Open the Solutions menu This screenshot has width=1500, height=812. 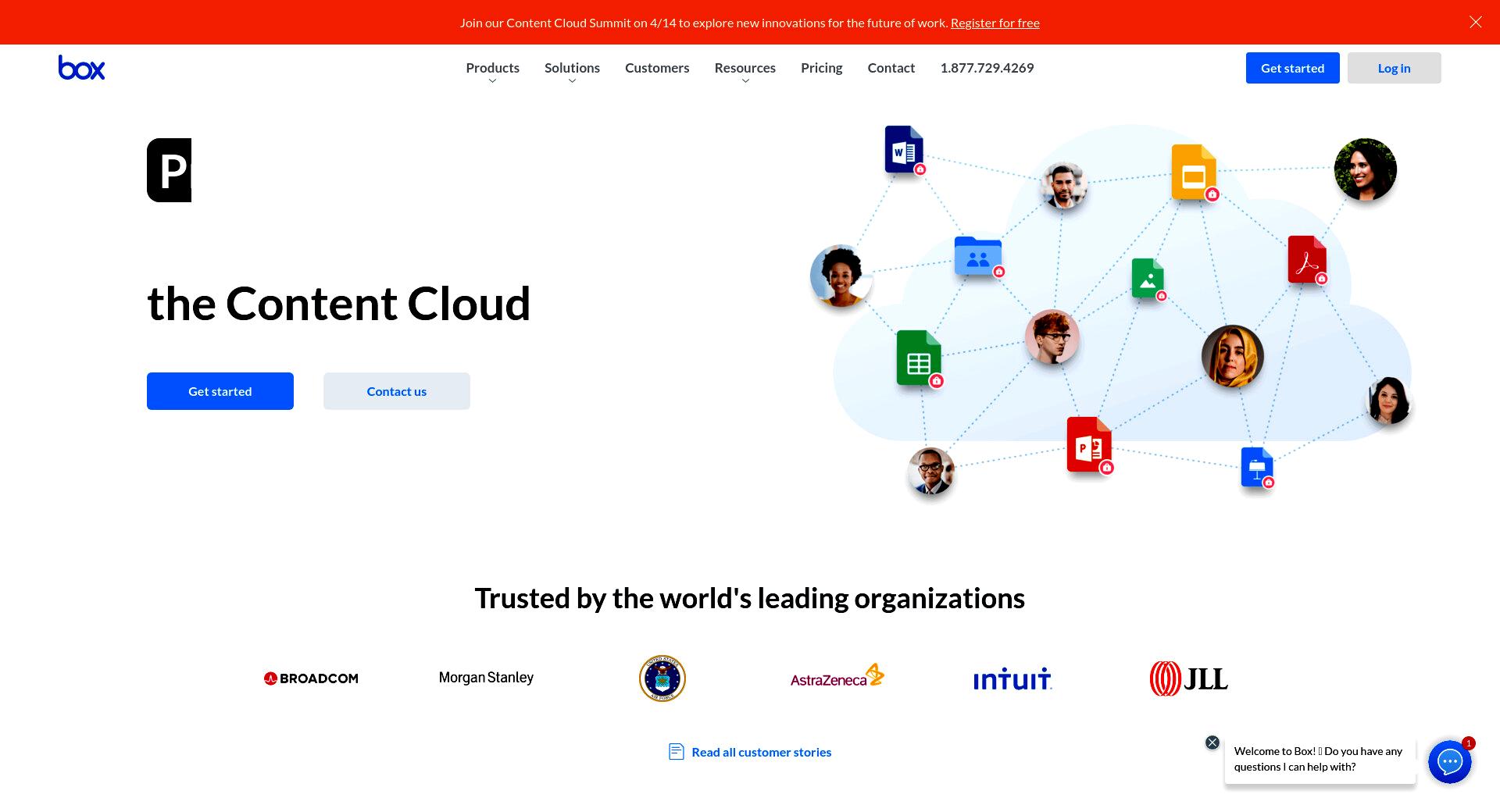(572, 68)
